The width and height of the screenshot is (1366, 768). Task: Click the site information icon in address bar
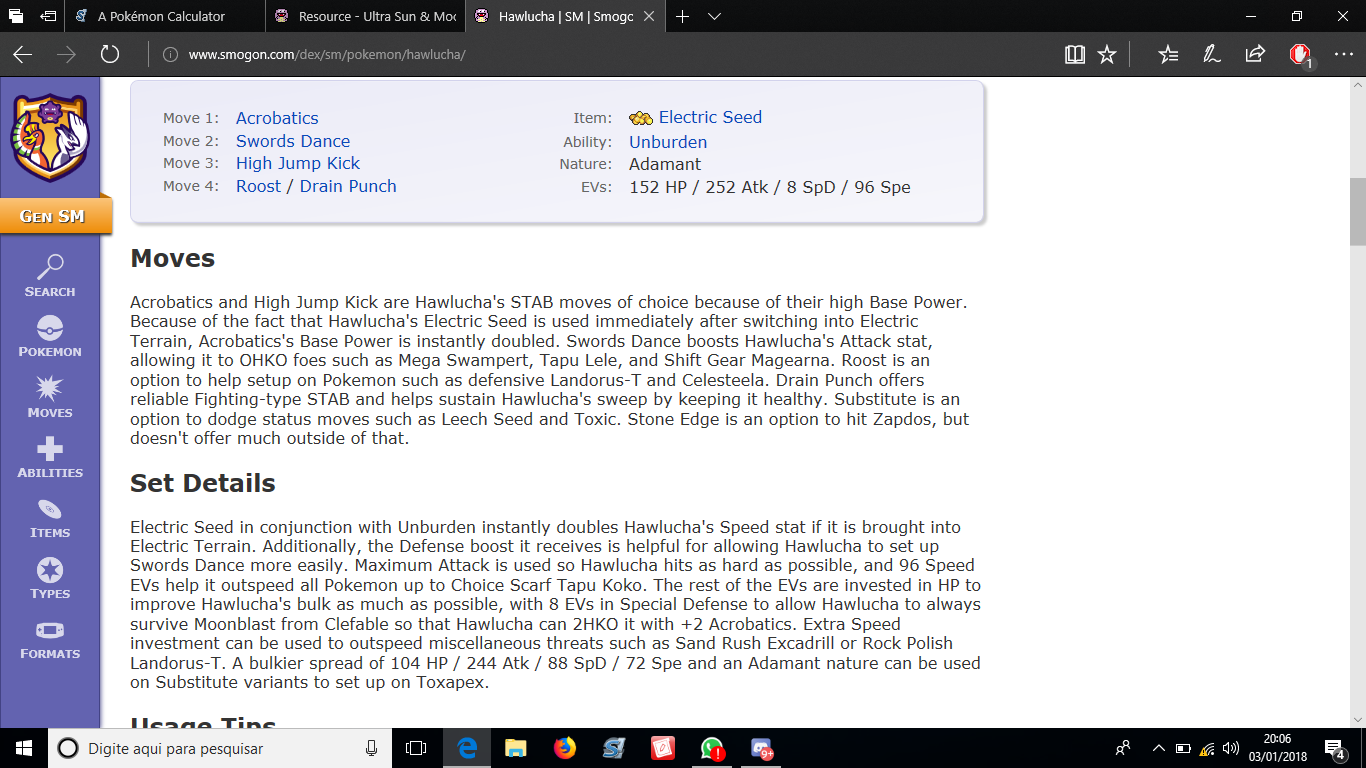click(x=170, y=54)
